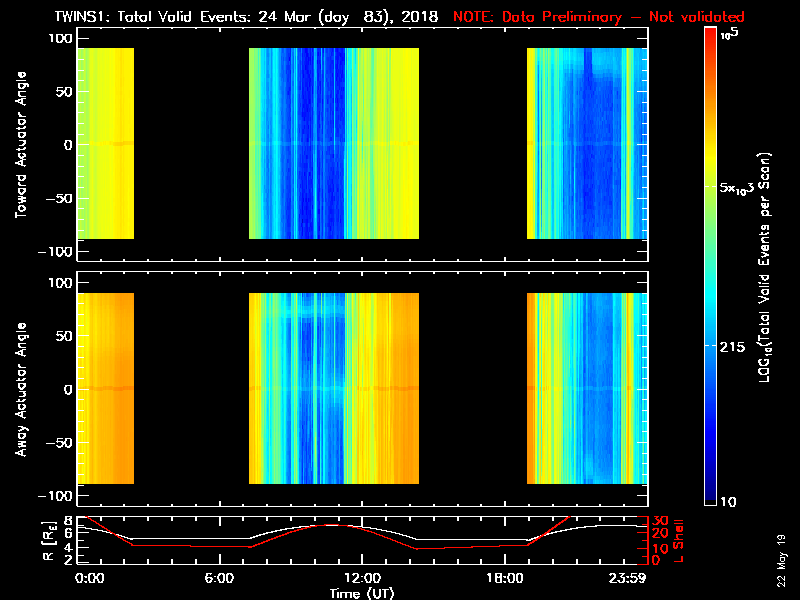The height and width of the screenshot is (600, 800).
Task: Click the 10 label at color bar bottom
Action: pos(728,502)
